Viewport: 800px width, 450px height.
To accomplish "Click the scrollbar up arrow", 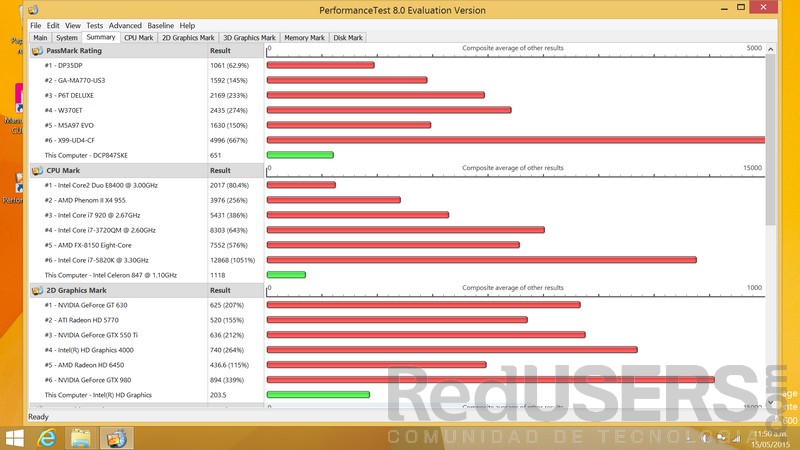I will pos(770,49).
